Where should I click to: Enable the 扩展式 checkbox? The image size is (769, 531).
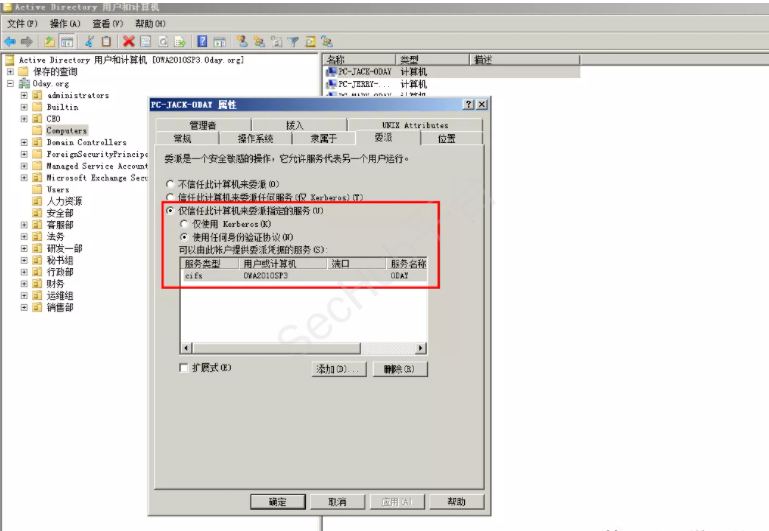coord(183,368)
